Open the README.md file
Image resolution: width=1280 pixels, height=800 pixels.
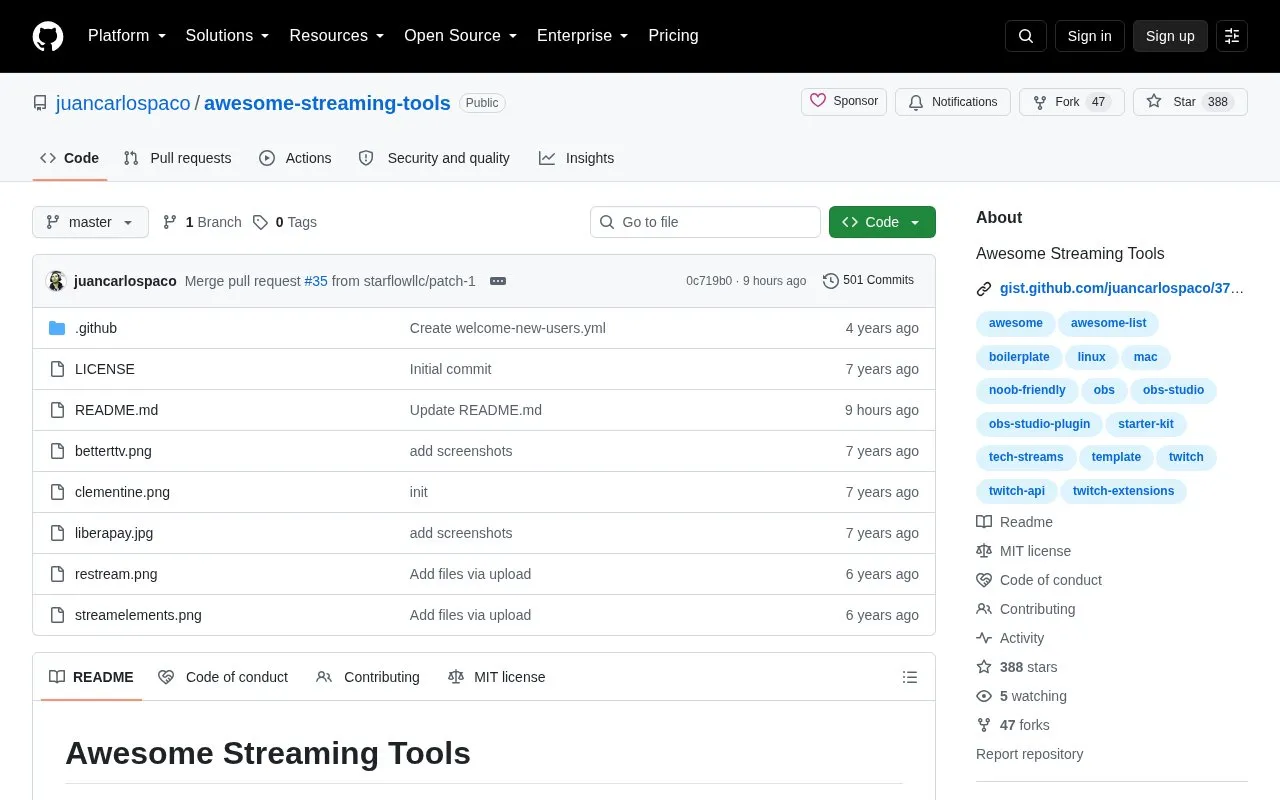116,410
